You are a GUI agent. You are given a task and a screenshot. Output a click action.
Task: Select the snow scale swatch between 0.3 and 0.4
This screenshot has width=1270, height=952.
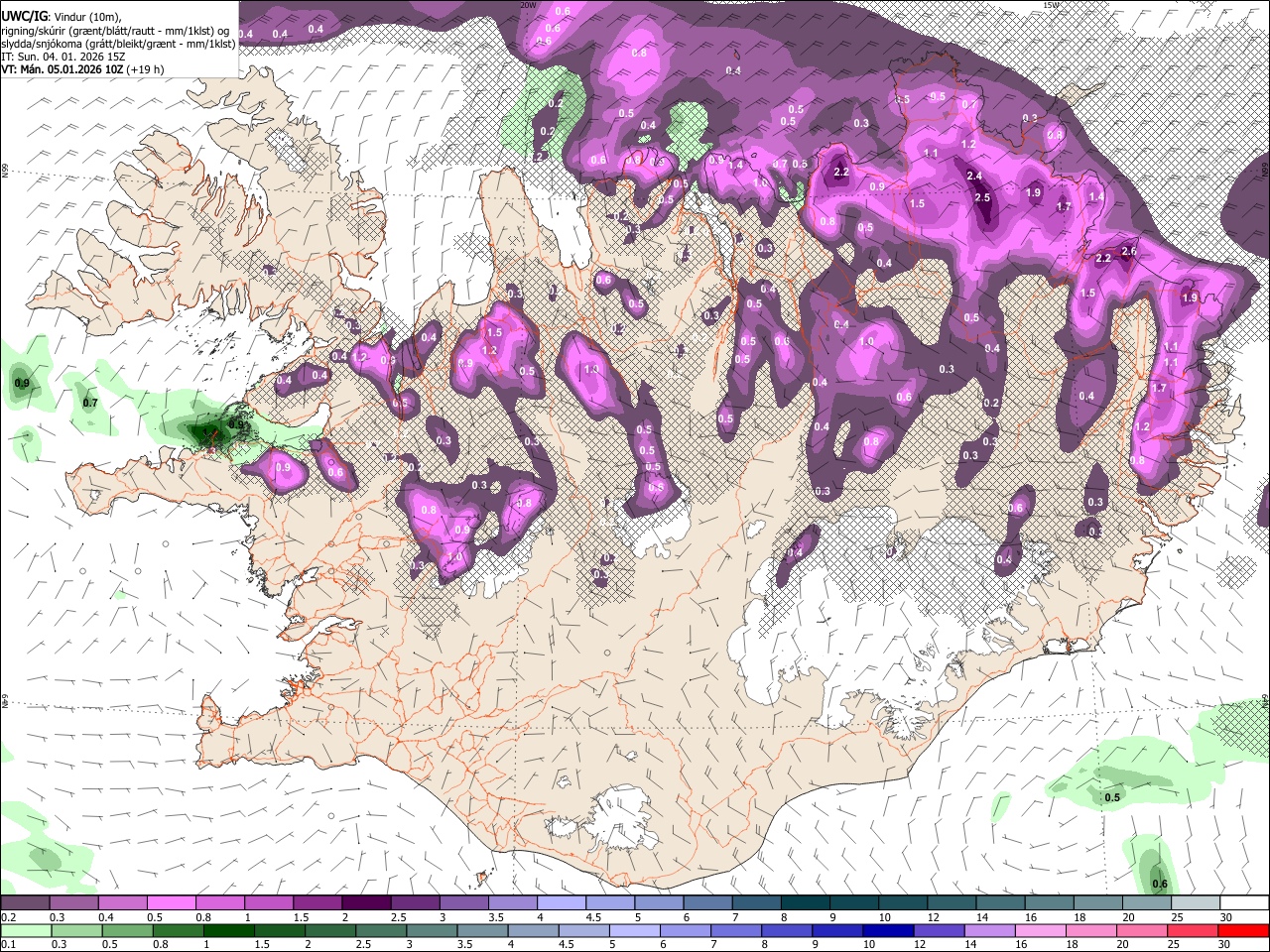click(x=73, y=902)
